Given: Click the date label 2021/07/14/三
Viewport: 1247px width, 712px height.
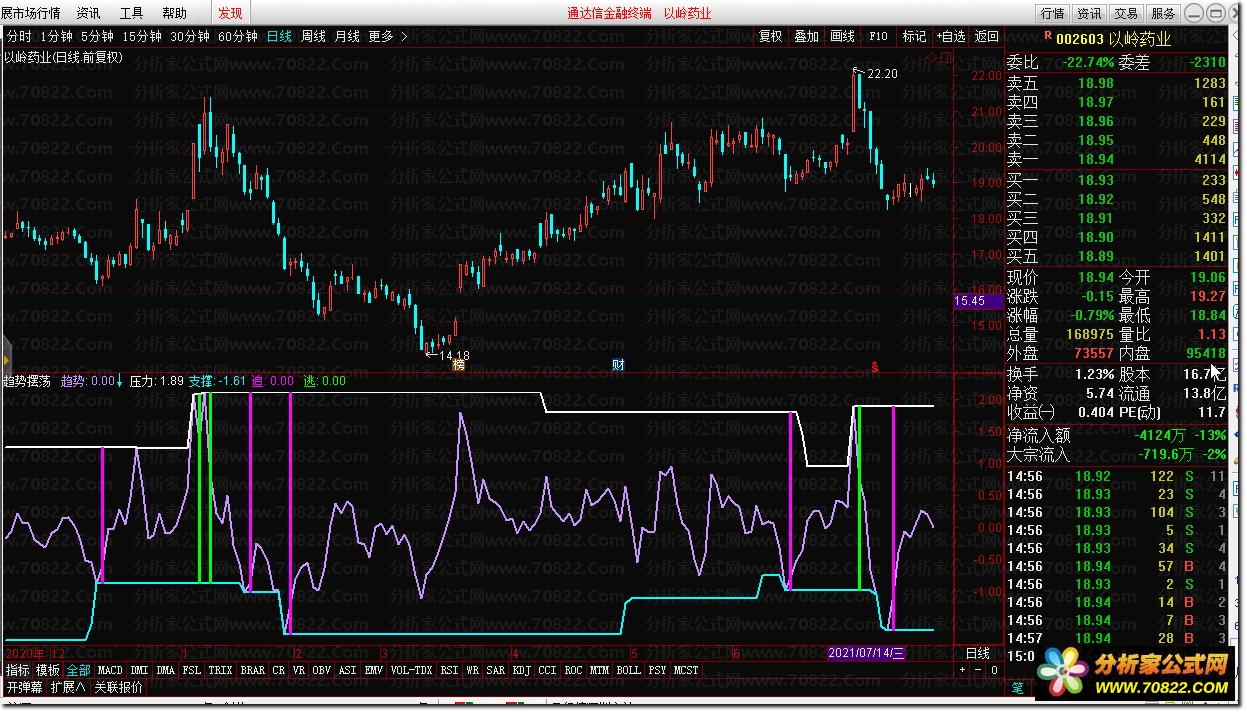Looking at the screenshot, I should point(867,653).
